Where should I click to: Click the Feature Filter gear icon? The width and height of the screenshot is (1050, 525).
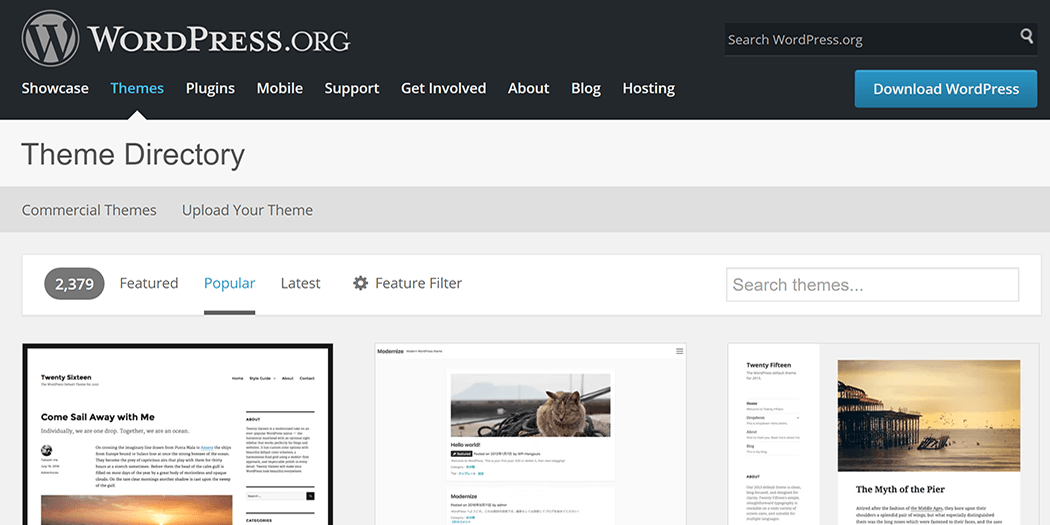pos(361,283)
